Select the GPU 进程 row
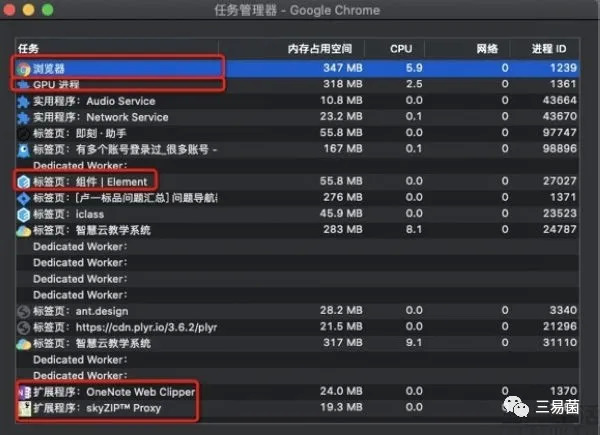This screenshot has height=435, width=600. click(297, 85)
